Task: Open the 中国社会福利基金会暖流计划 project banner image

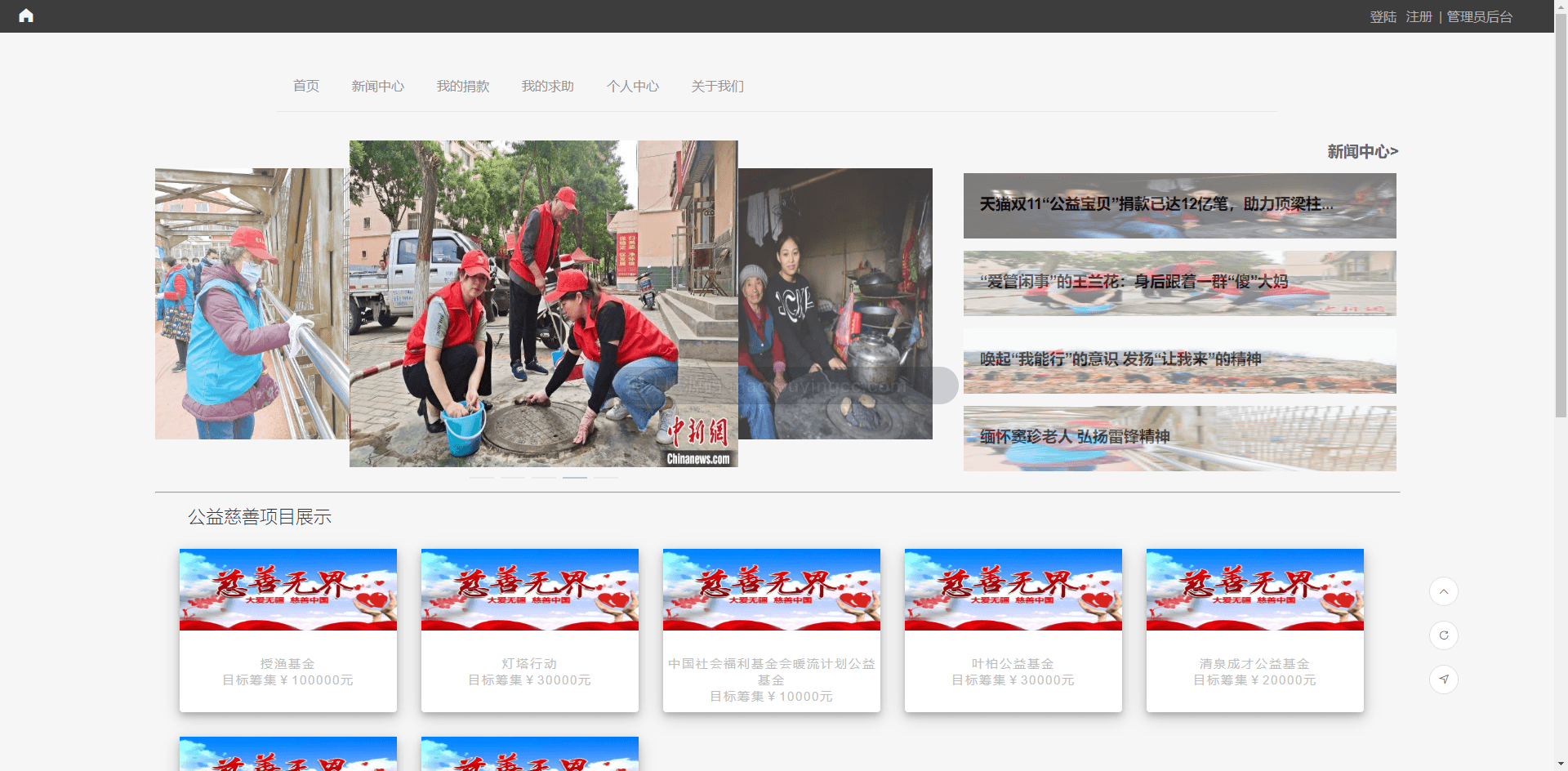Action: tap(772, 590)
